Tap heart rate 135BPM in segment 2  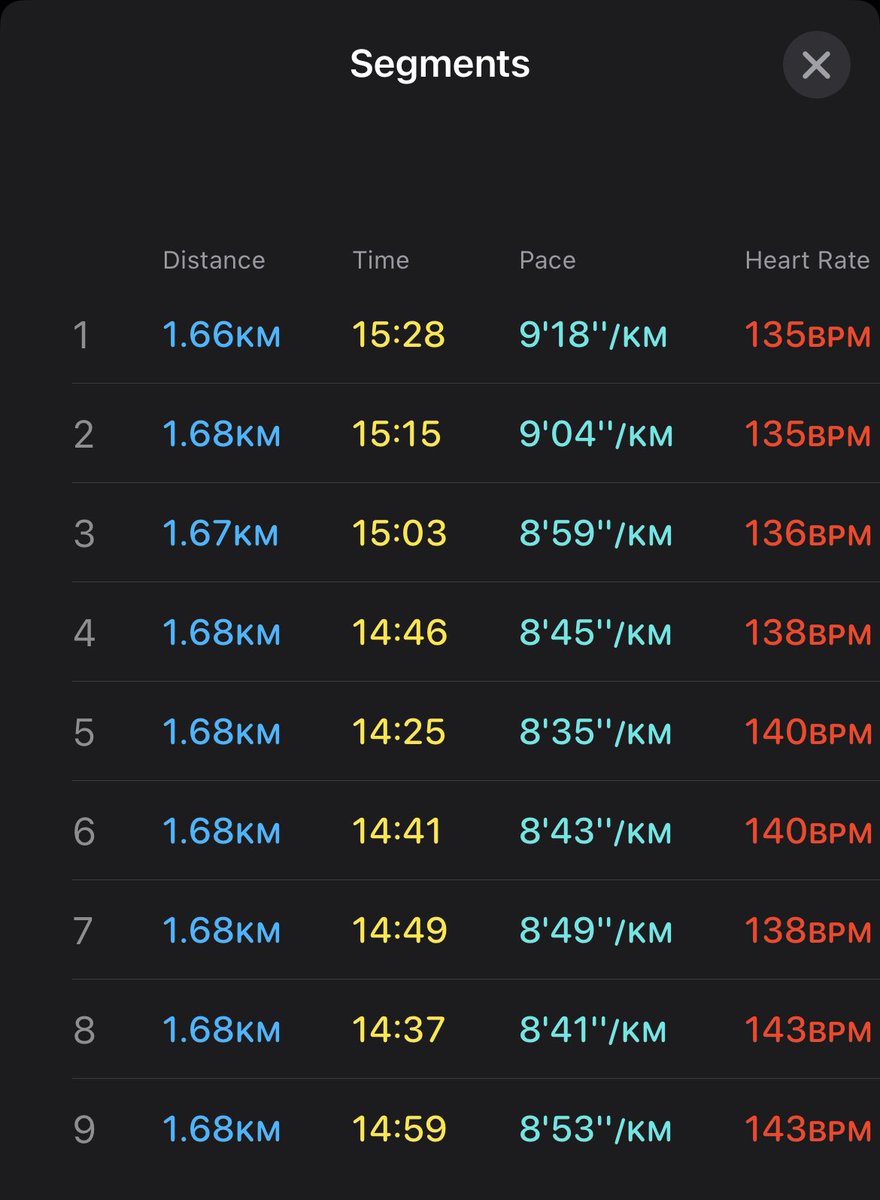click(808, 434)
